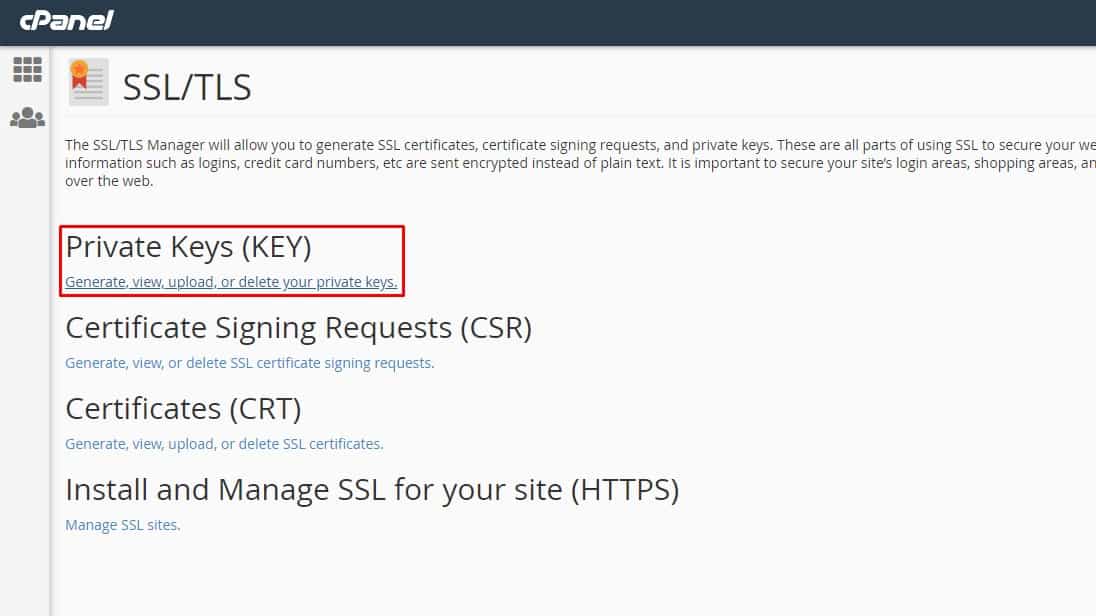The image size is (1096, 616).
Task: Click empty area of dark header bar
Action: [x=601, y=22]
